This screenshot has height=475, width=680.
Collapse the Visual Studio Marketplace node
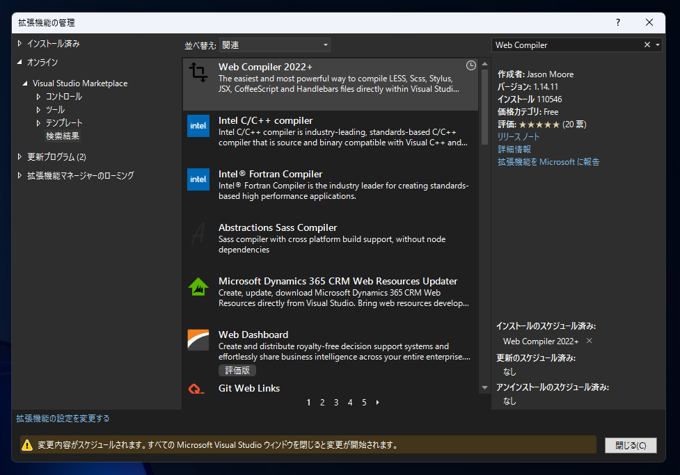pyautogui.click(x=25, y=83)
